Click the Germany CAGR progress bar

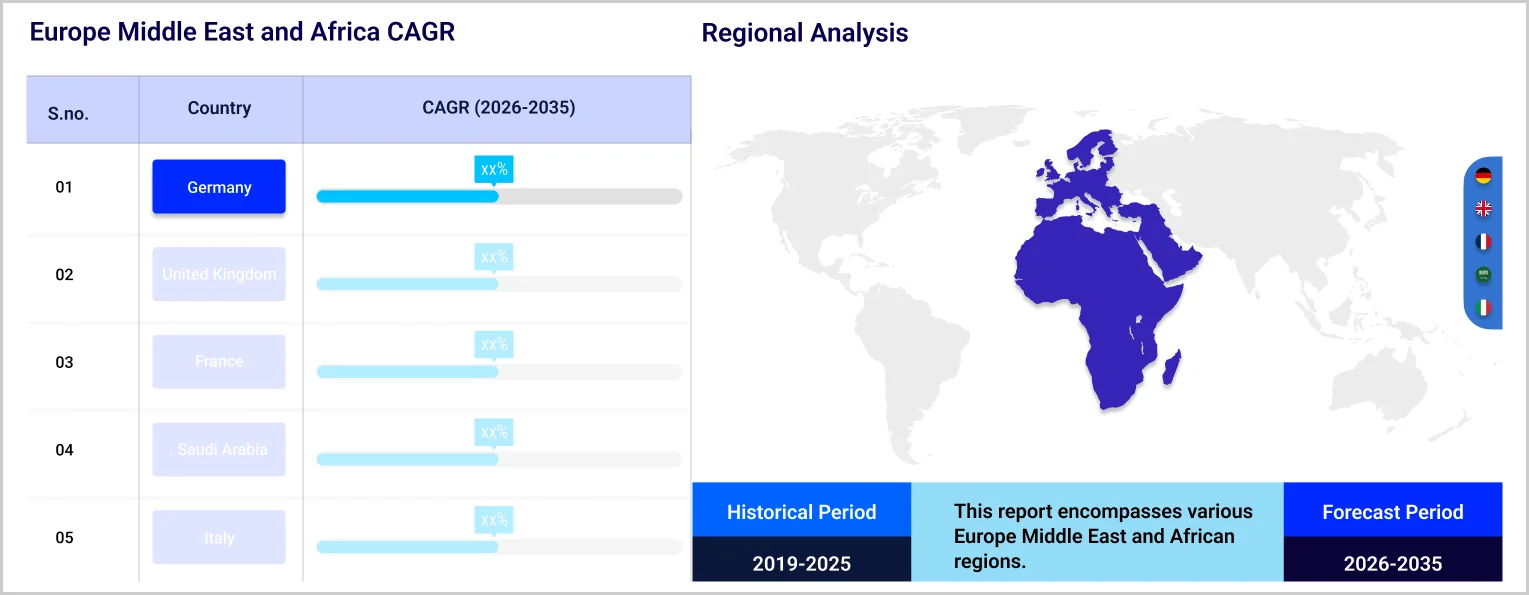[x=499, y=196]
